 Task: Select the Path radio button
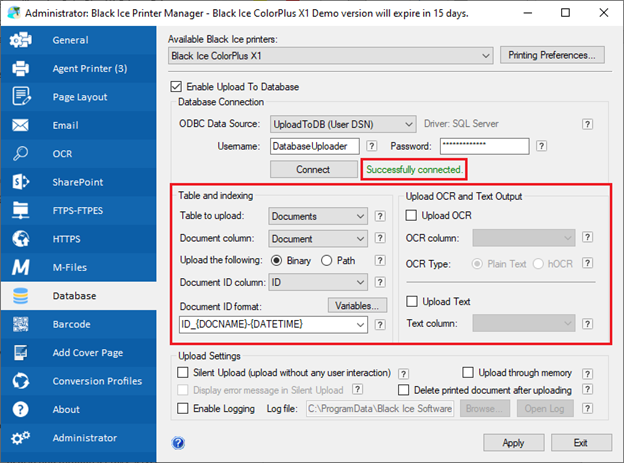(x=326, y=260)
